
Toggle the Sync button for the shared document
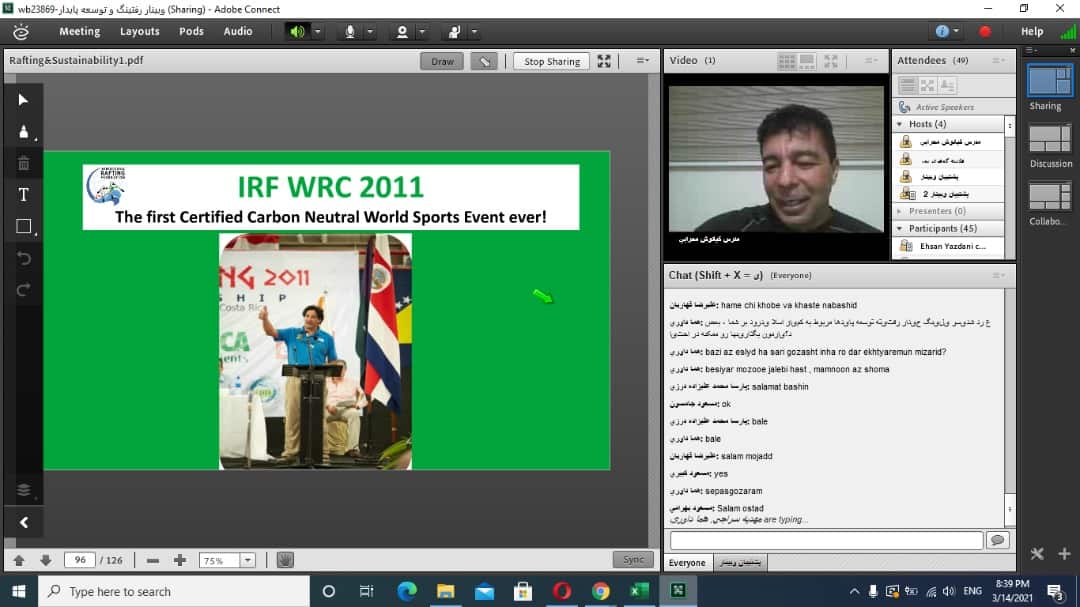[x=633, y=560]
